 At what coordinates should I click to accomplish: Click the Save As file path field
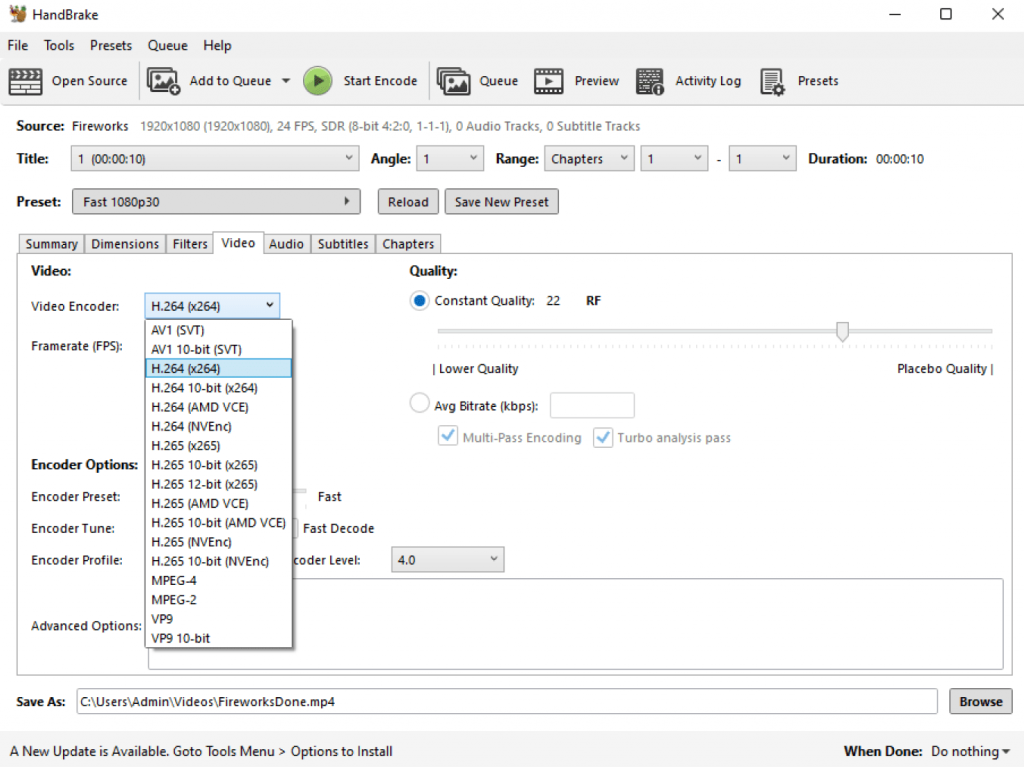506,701
